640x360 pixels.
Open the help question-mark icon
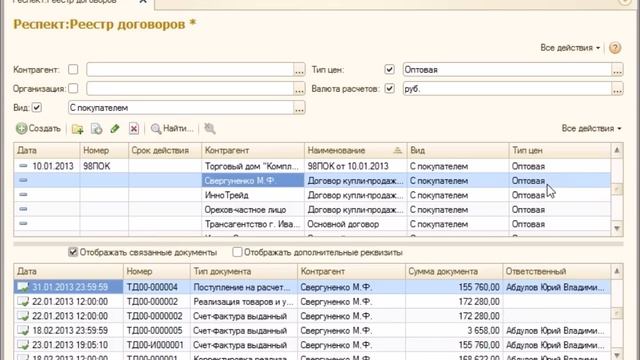[x=615, y=48]
